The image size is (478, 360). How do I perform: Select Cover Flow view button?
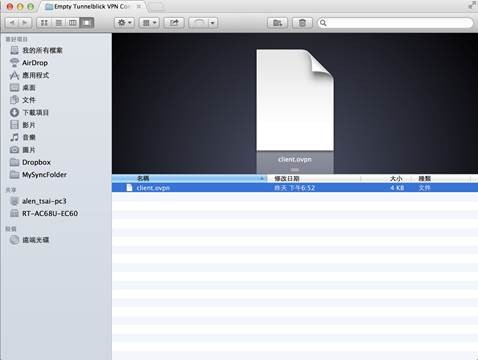click(87, 23)
